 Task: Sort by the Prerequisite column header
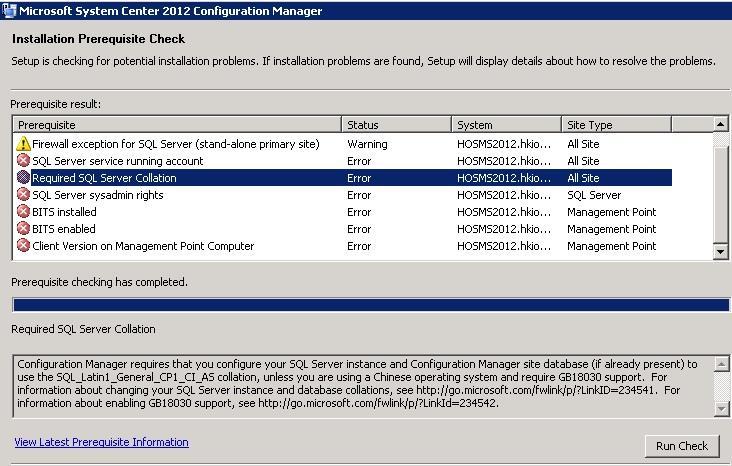click(177, 125)
